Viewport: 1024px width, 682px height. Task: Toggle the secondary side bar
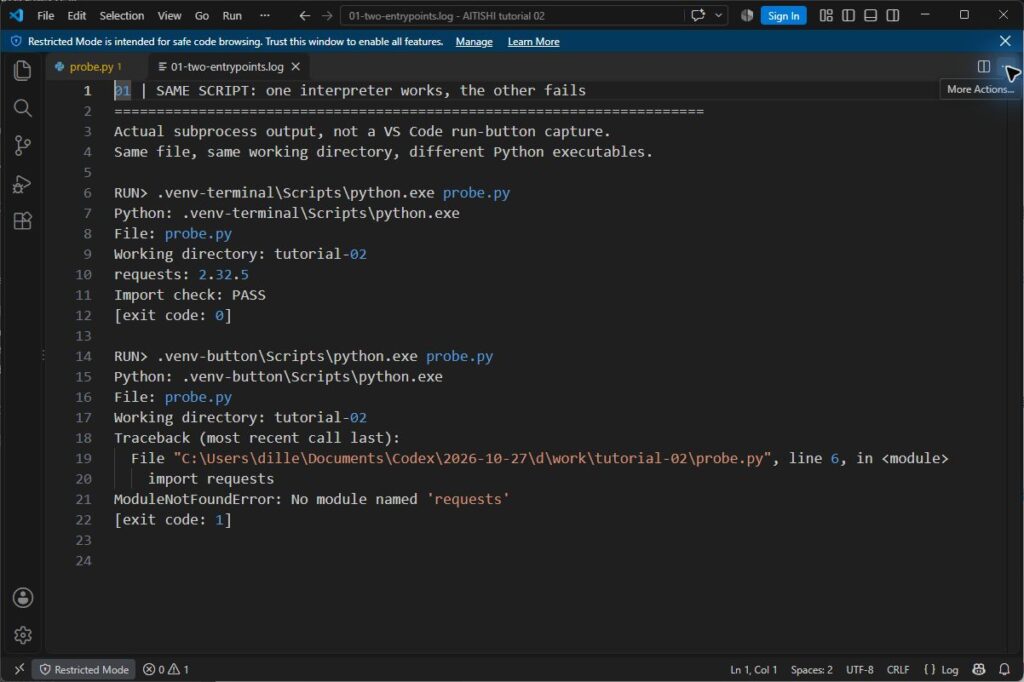coord(893,15)
